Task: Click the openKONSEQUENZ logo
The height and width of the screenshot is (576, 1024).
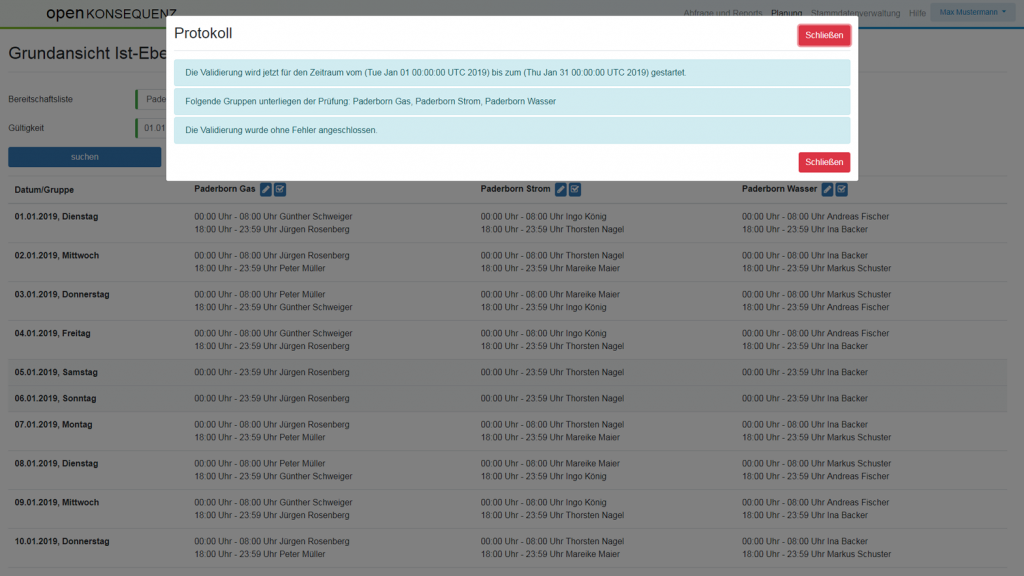Action: (111, 14)
